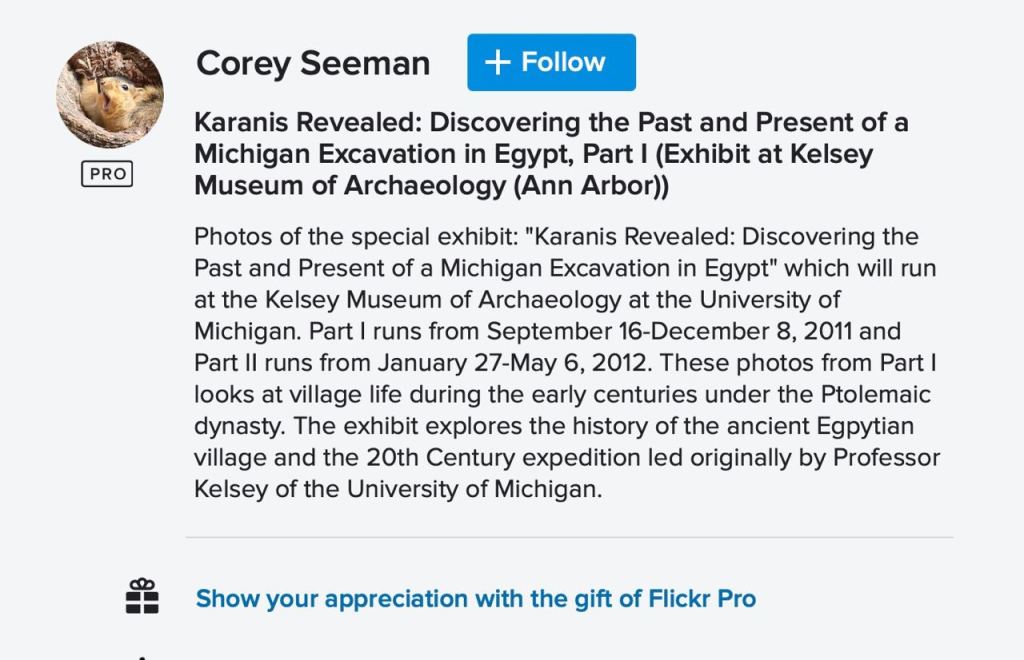Click the Karanis Revealed album title
The image size is (1024, 660).
[x=551, y=123]
